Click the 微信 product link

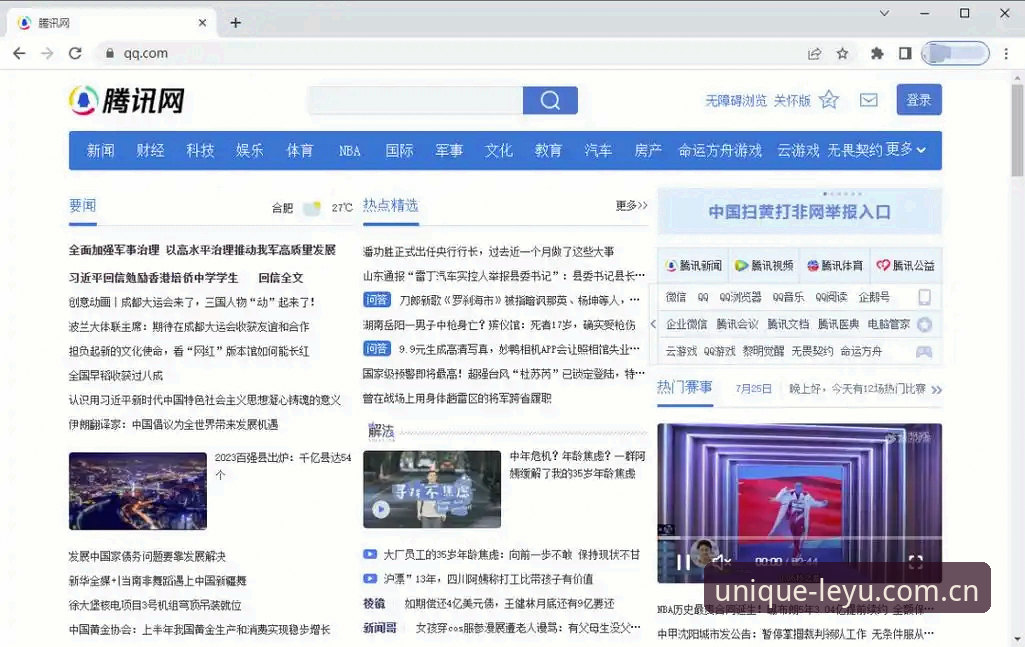[676, 297]
